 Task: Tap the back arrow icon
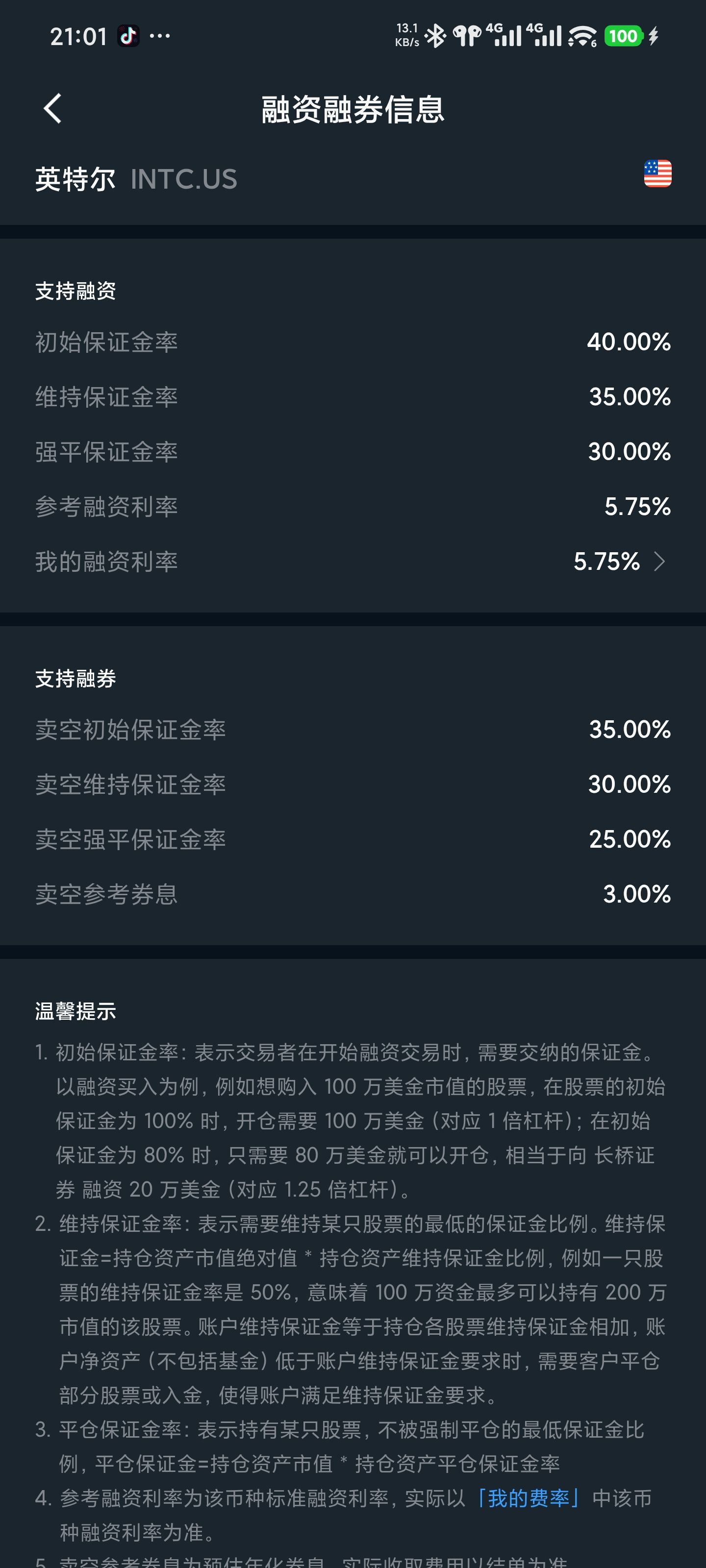click(53, 108)
